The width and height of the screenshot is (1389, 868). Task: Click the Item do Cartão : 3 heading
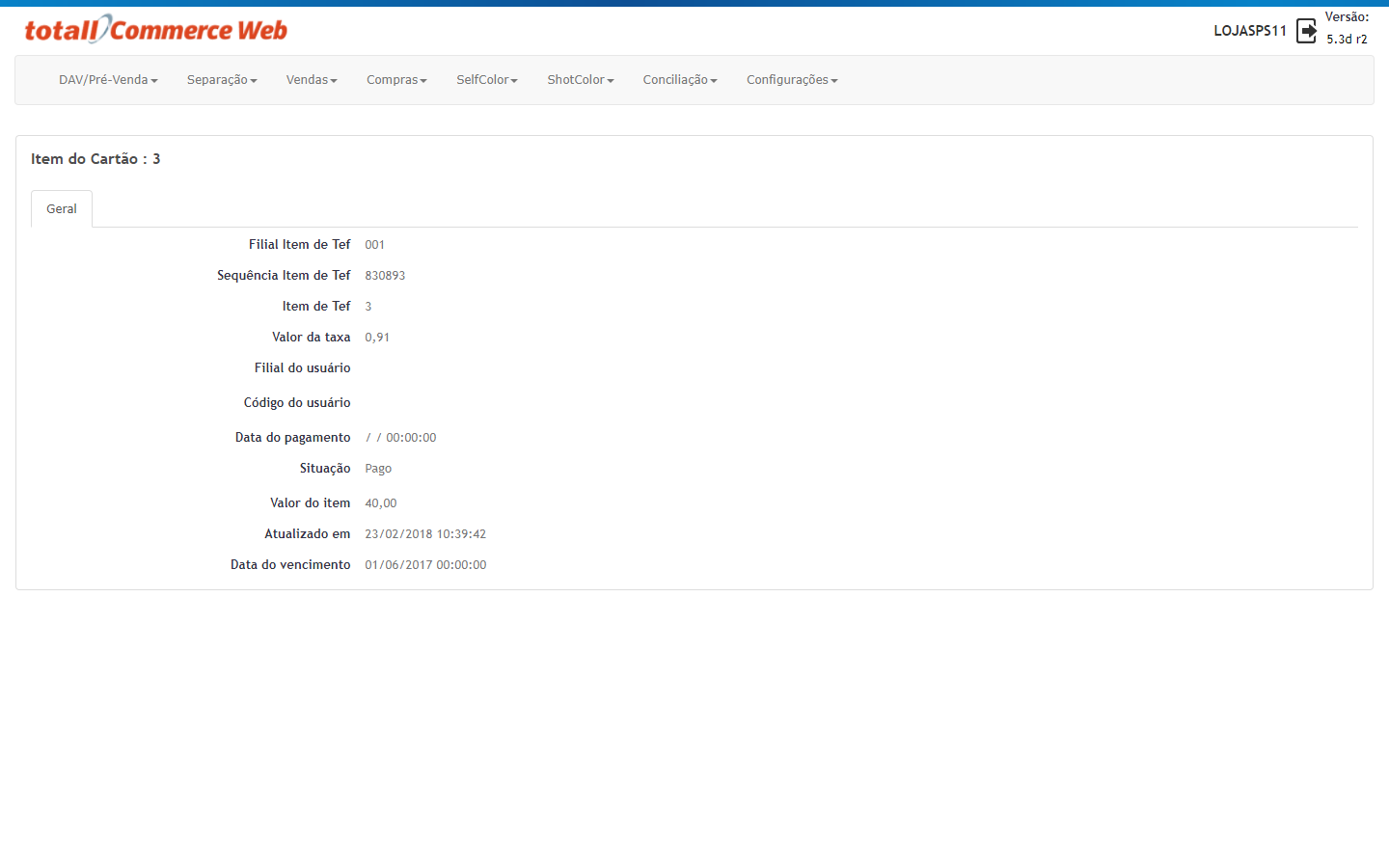tap(95, 159)
